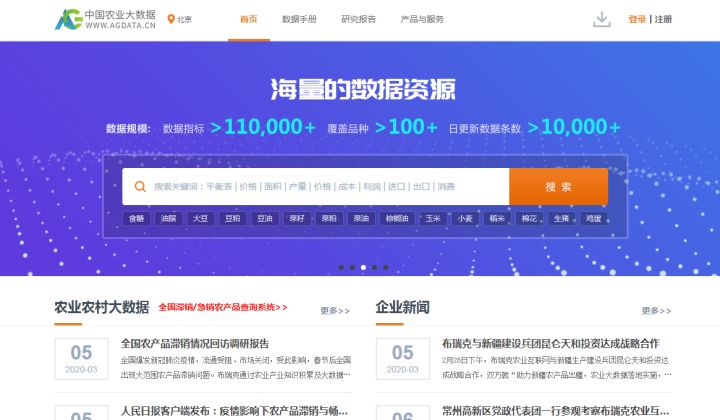
Task: Select the 稻米 quick tag
Action: (497, 218)
